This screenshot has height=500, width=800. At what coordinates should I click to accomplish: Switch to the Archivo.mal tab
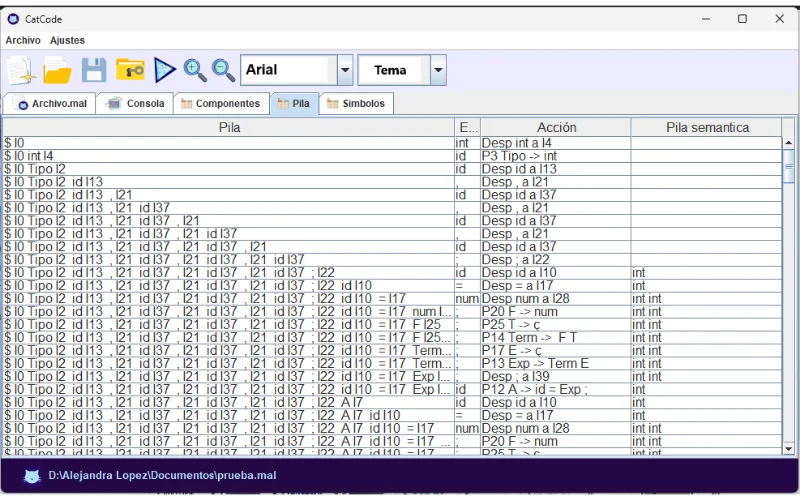(x=51, y=103)
